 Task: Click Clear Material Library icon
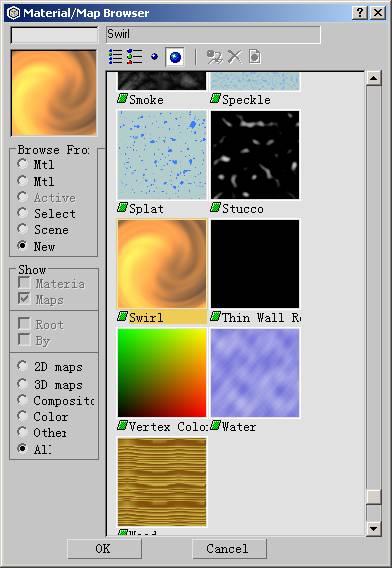[x=255, y=57]
